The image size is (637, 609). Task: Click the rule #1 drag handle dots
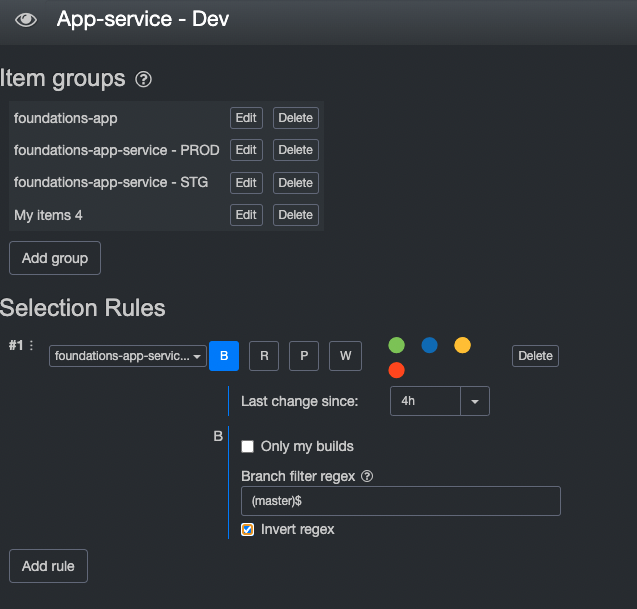click(x=31, y=346)
